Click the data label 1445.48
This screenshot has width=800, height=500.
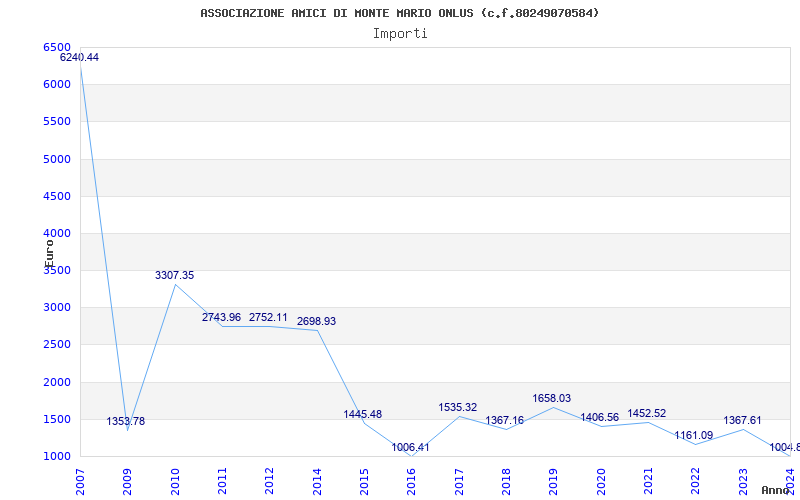point(363,414)
